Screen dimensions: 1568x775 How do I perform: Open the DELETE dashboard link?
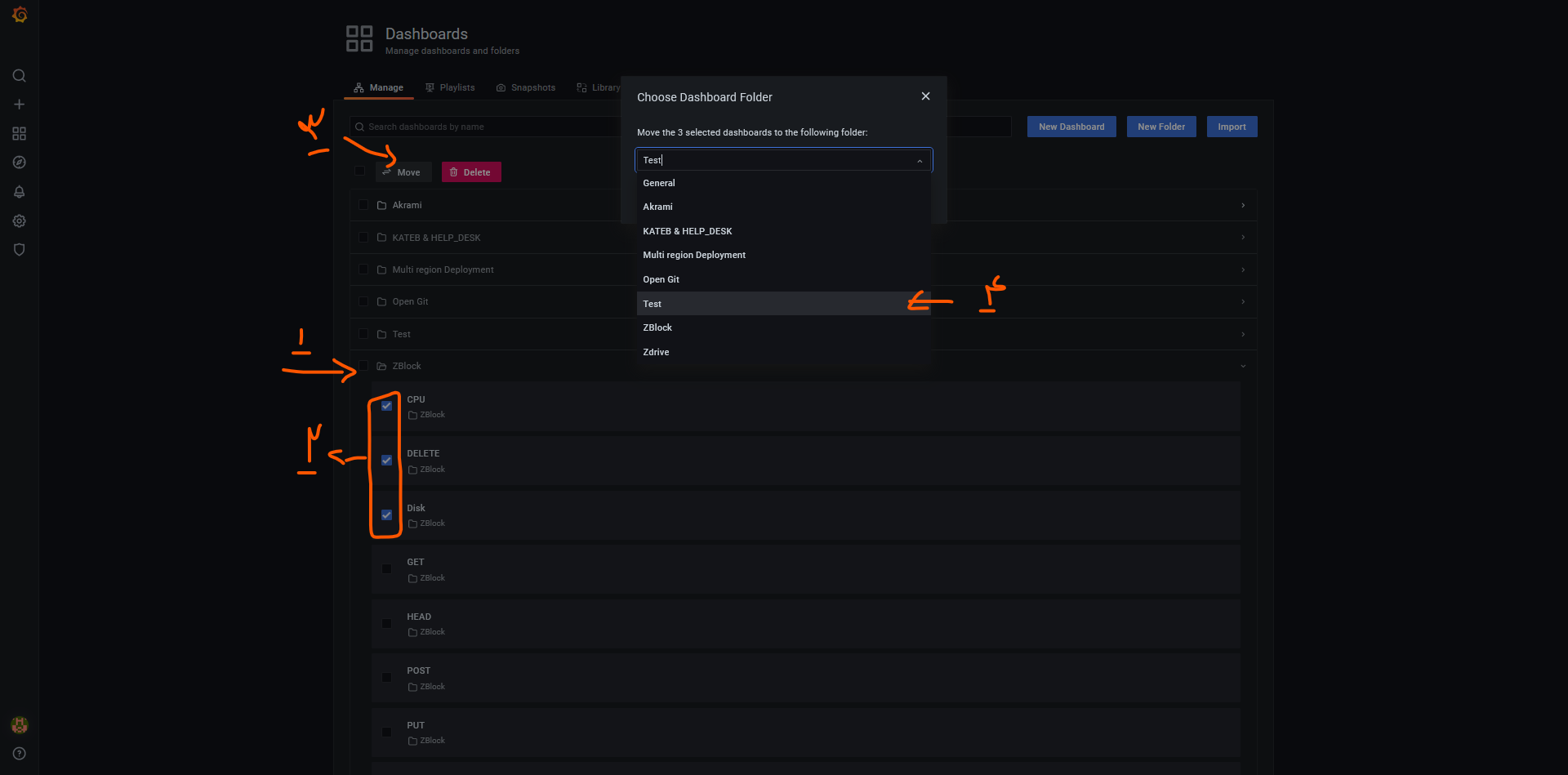point(423,453)
